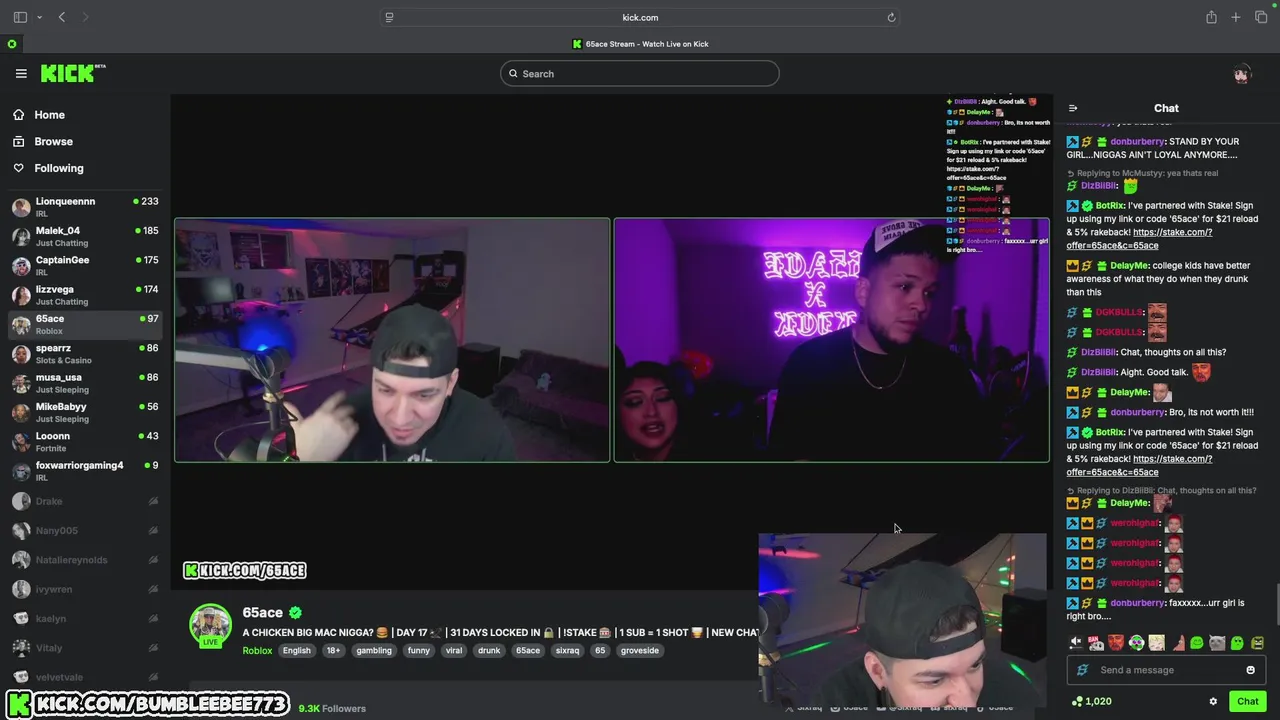Click the green Chat send button
The height and width of the screenshot is (720, 1280).
click(1247, 701)
